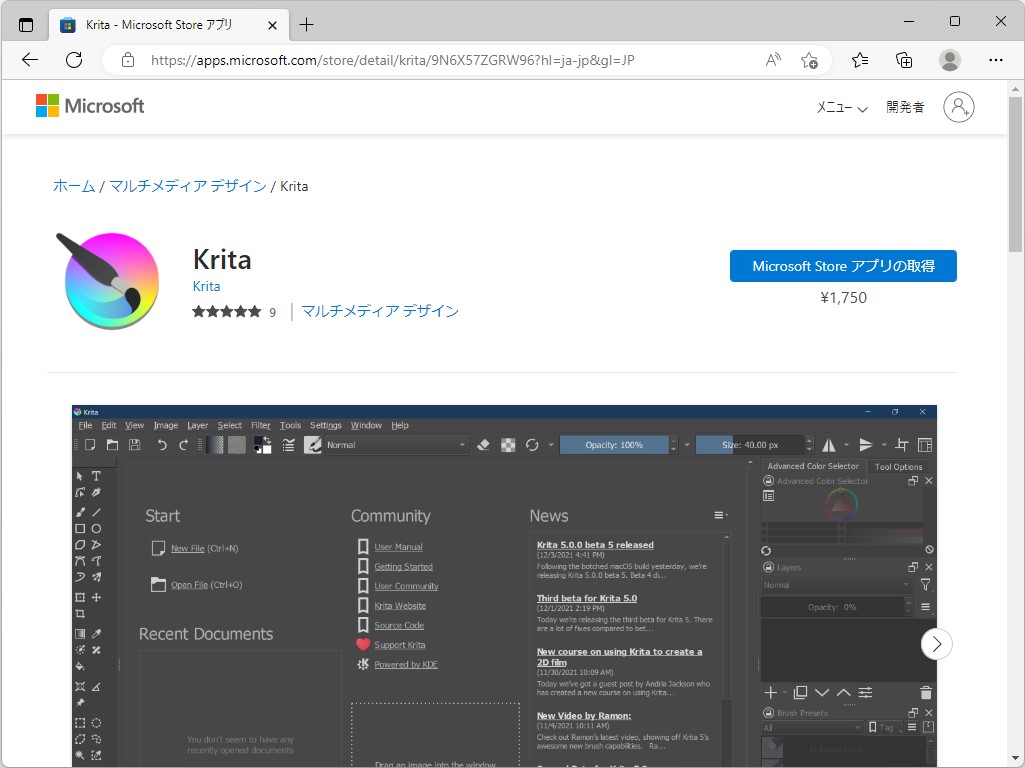Click the Microsoft Store アプリの取得 button
This screenshot has height=768, width=1025.
click(843, 266)
